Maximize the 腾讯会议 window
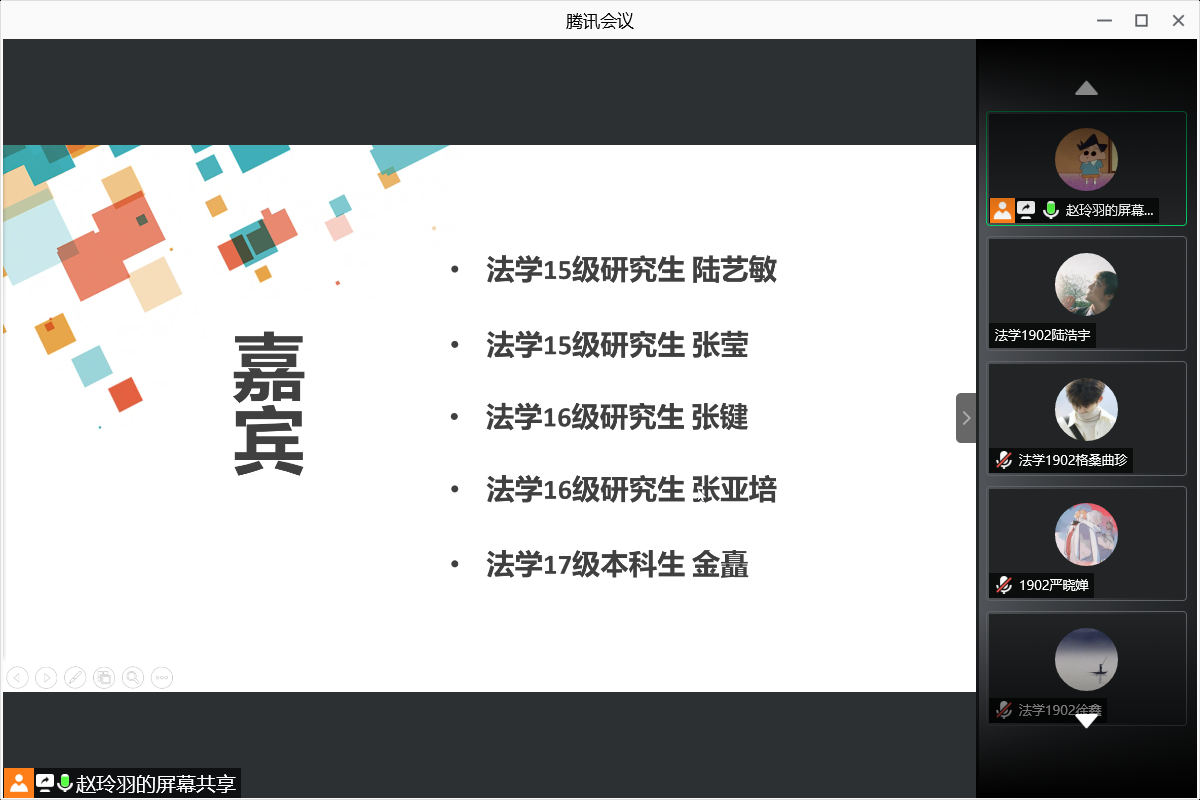 pyautogui.click(x=1140, y=20)
